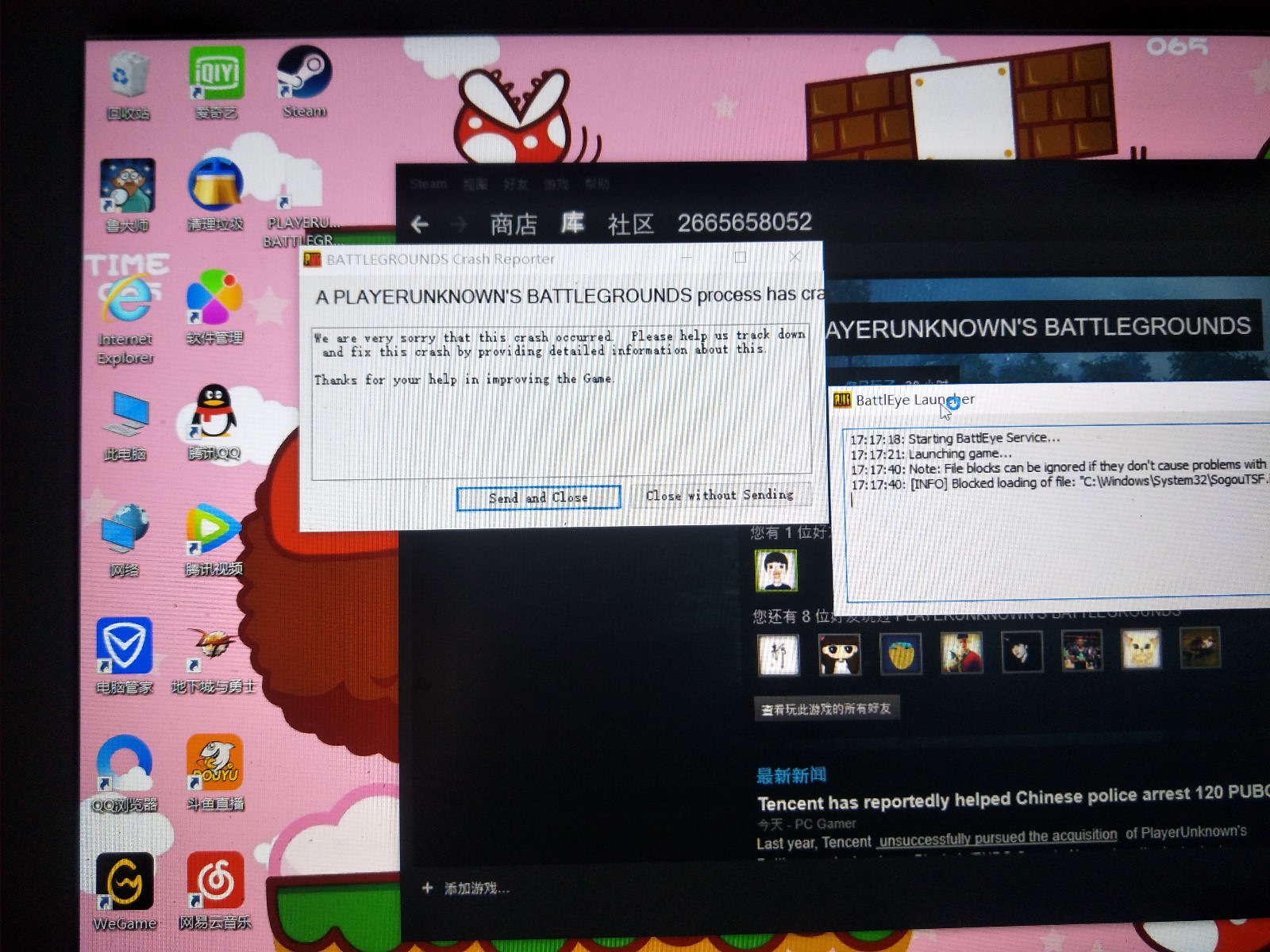The height and width of the screenshot is (952, 1270).
Task: Open the big-eyed brown-haired girl friend avatar
Action: pos(840,654)
